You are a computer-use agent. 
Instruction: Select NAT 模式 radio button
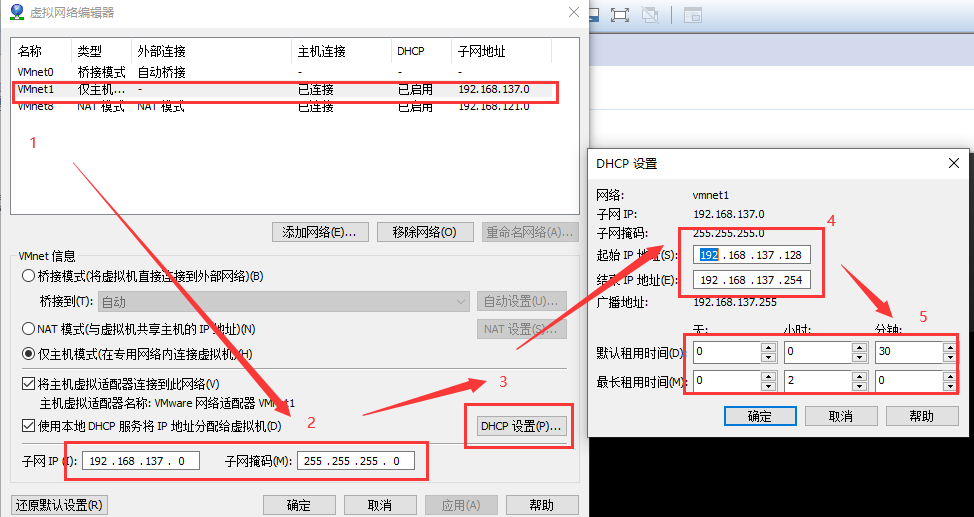point(28,328)
